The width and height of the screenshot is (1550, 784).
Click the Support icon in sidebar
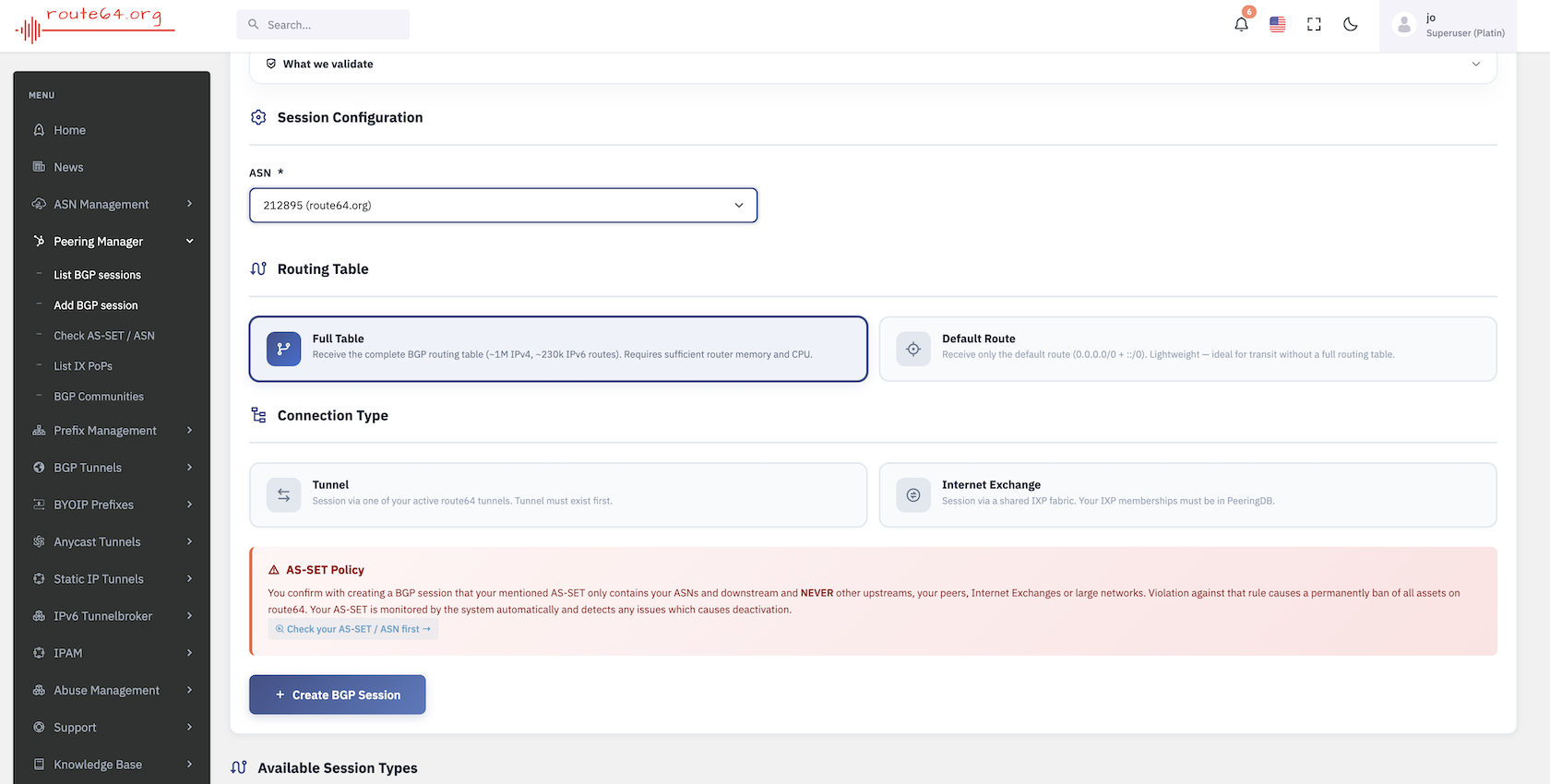39,727
